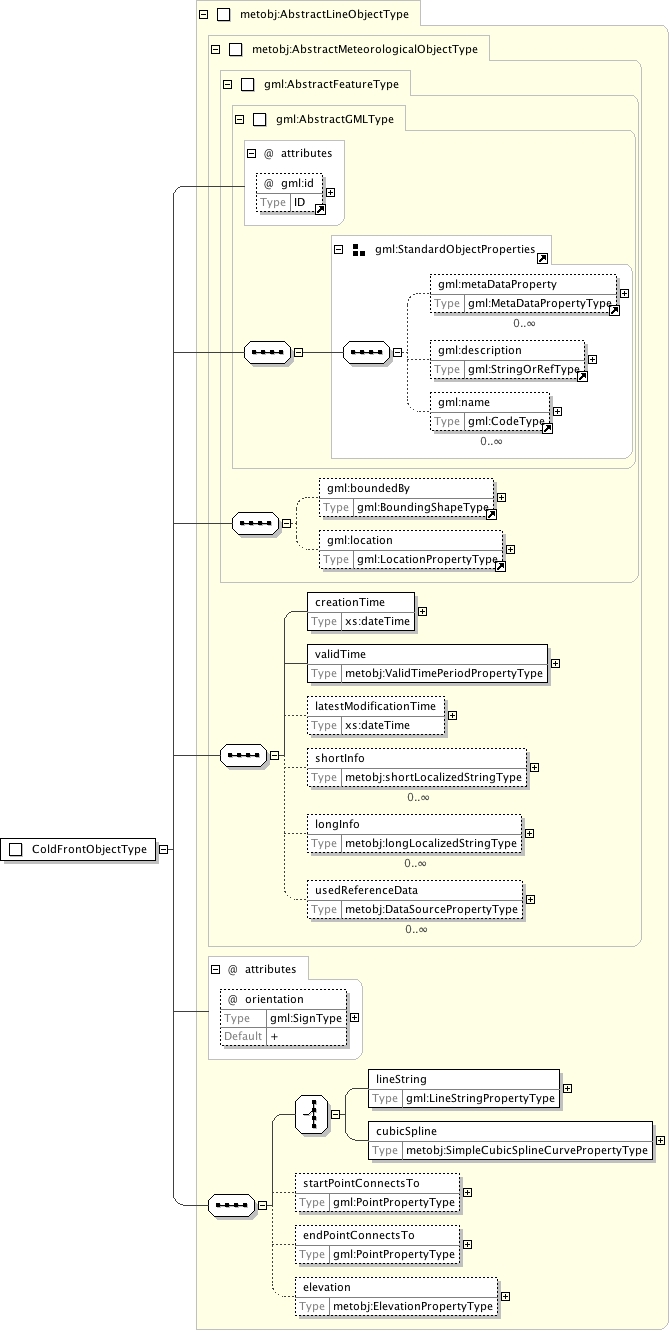The height and width of the screenshot is (1331, 670).
Task: Click the metobj:longLocalizedStringType type text
Action: (x=431, y=843)
